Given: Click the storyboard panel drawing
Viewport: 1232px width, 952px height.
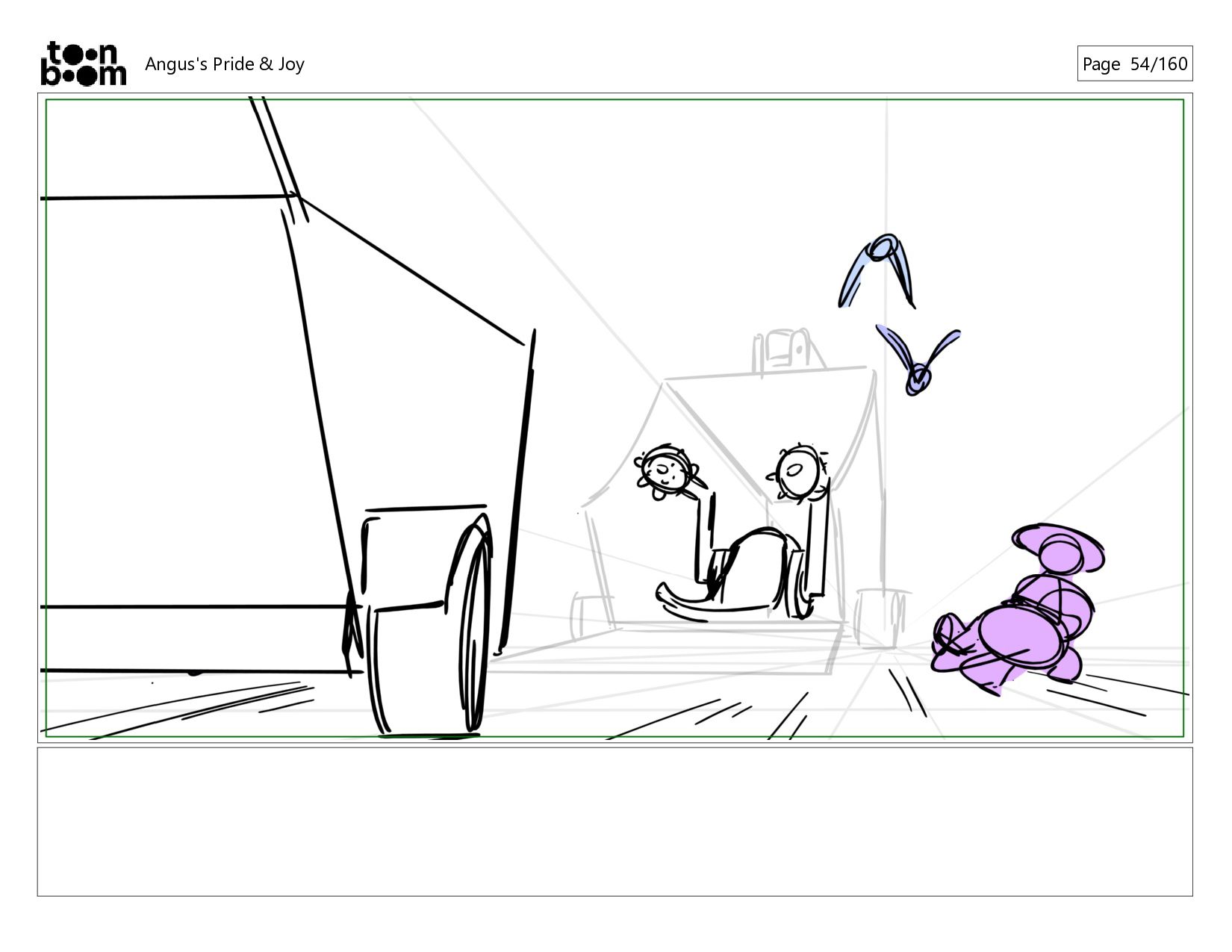Looking at the screenshot, I should click(615, 418).
